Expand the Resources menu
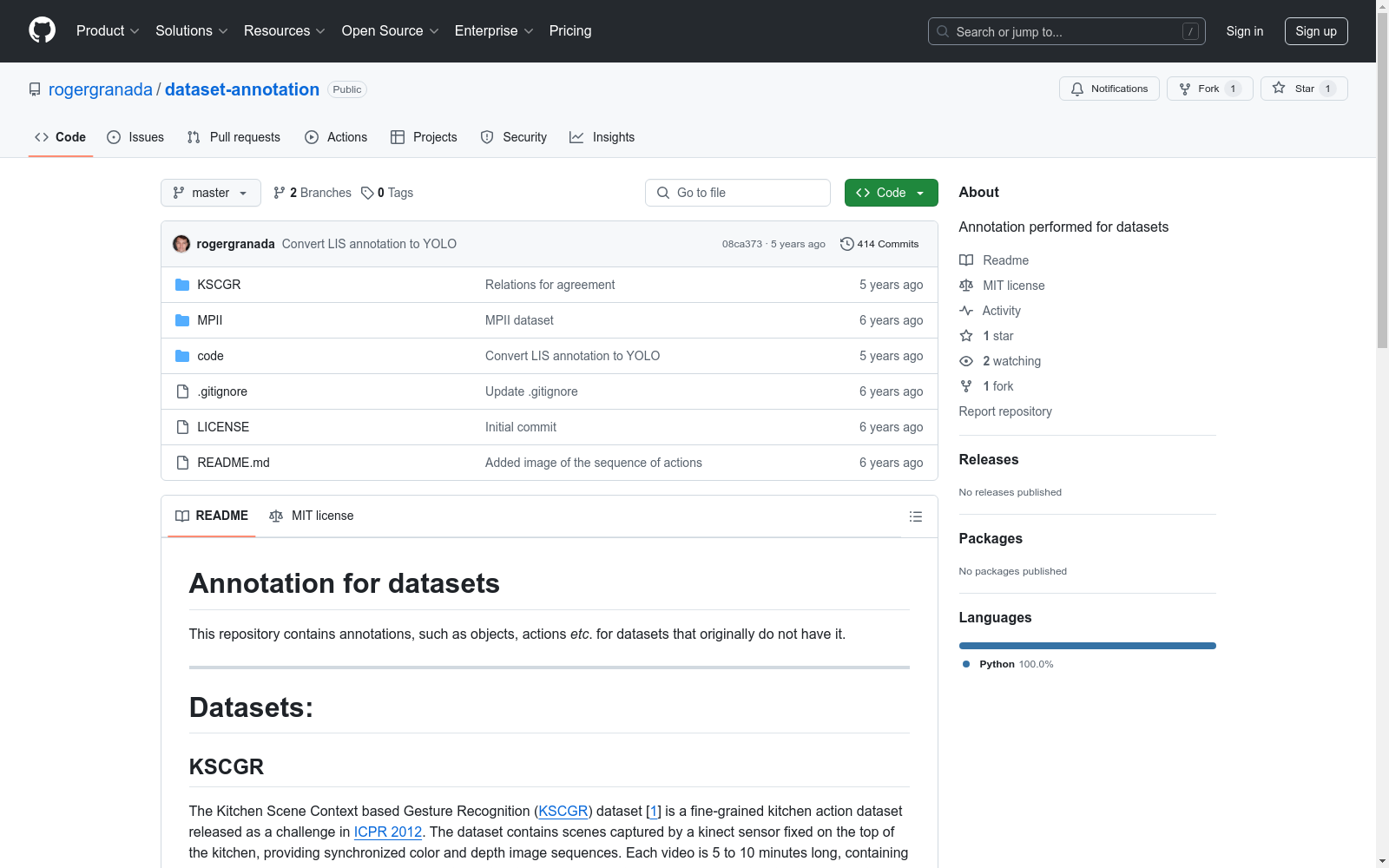This screenshot has height=868, width=1389. [285, 30]
